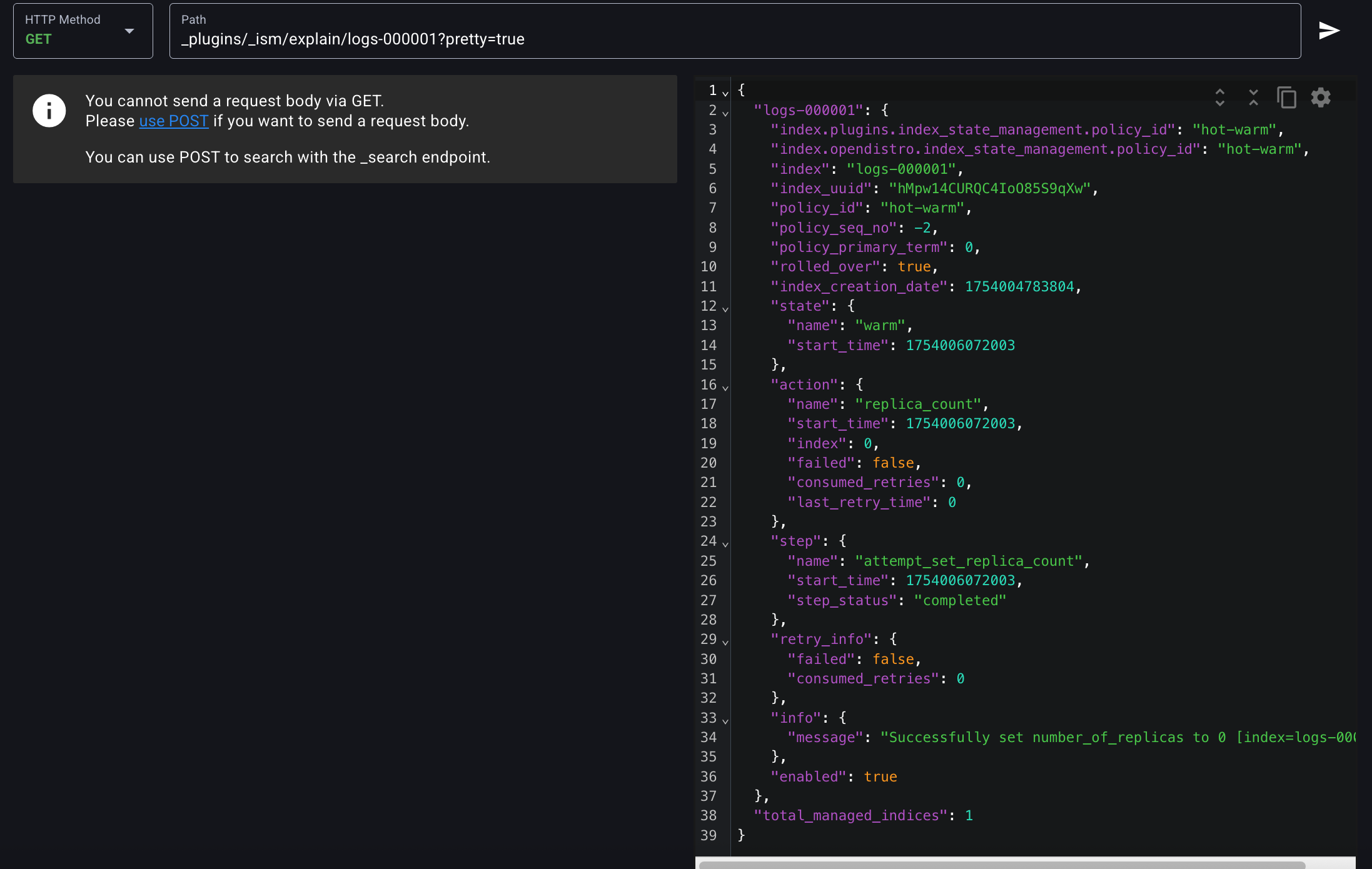Click the collapse-all (fold) icon
Viewport: 1372px width, 869px height.
coord(1253,97)
